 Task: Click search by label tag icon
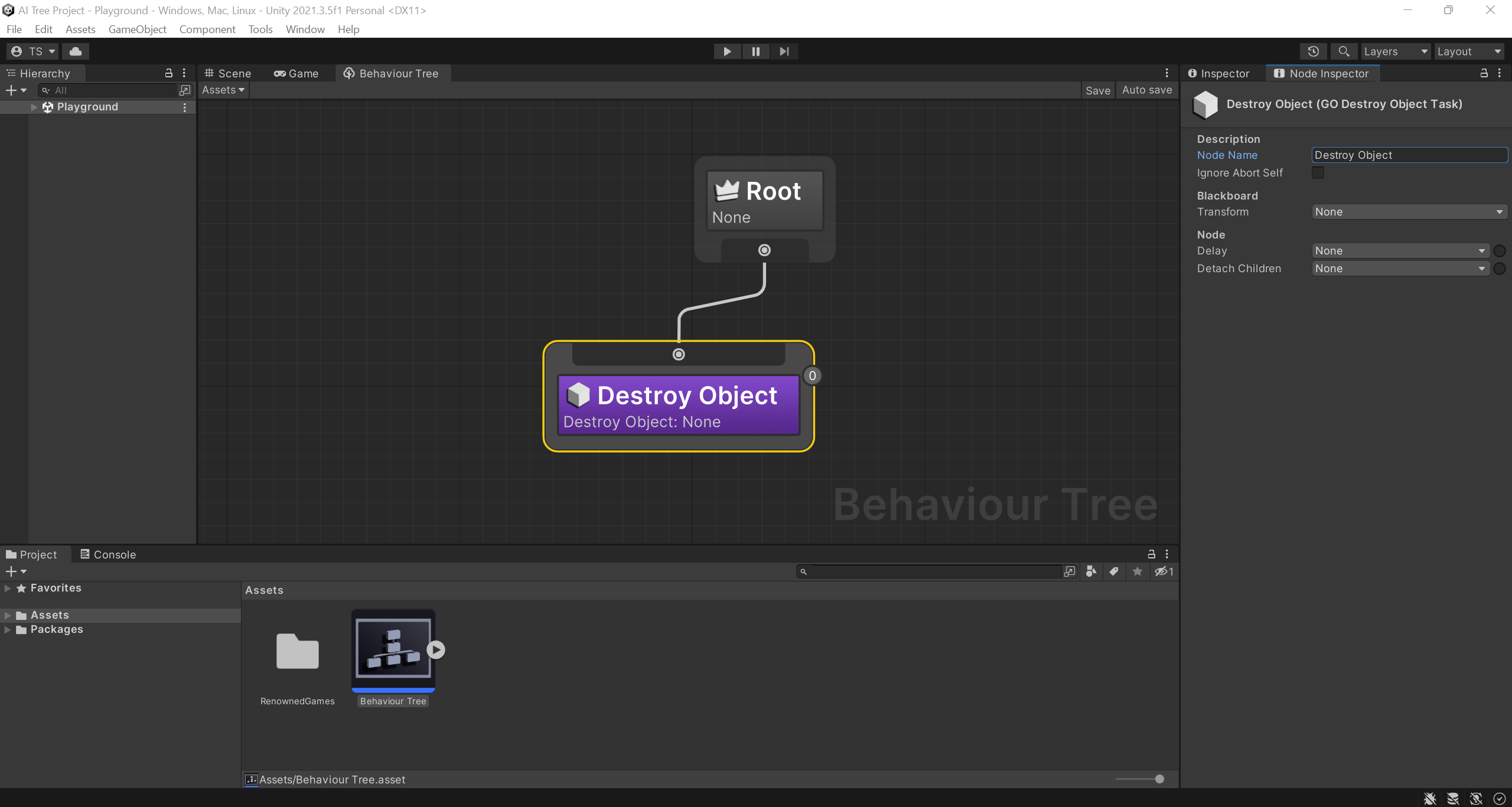[1114, 571]
